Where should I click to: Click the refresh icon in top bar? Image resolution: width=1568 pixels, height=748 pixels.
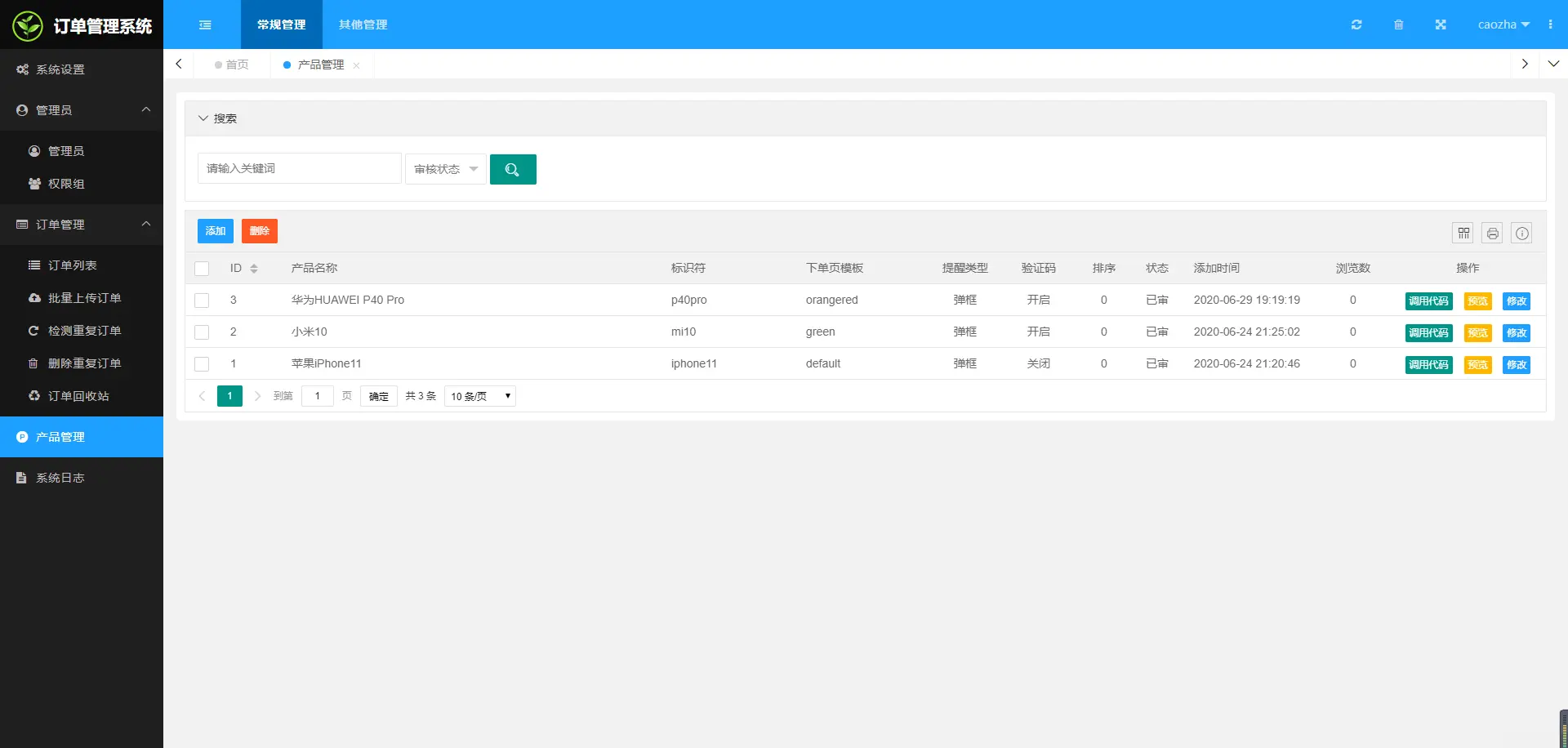coord(1356,24)
